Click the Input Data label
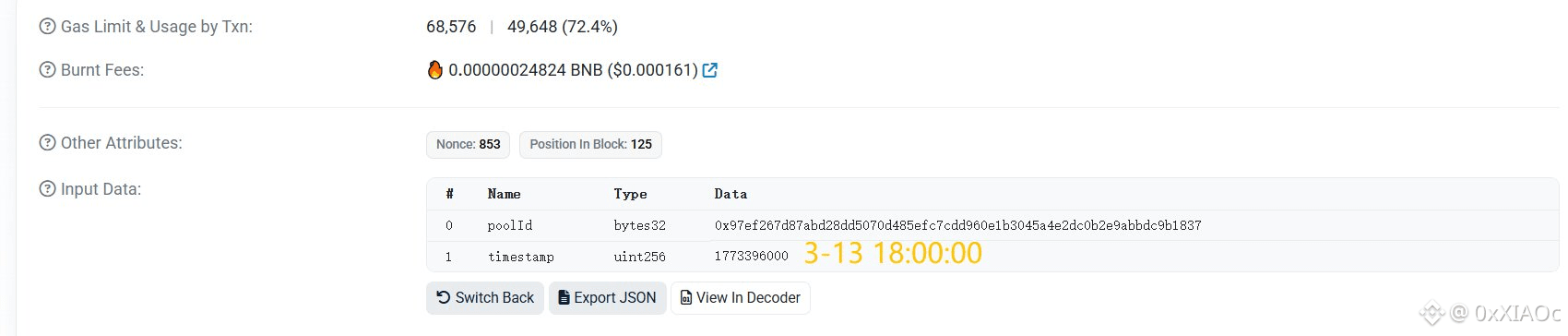This screenshot has height=336, width=1568. click(x=101, y=189)
